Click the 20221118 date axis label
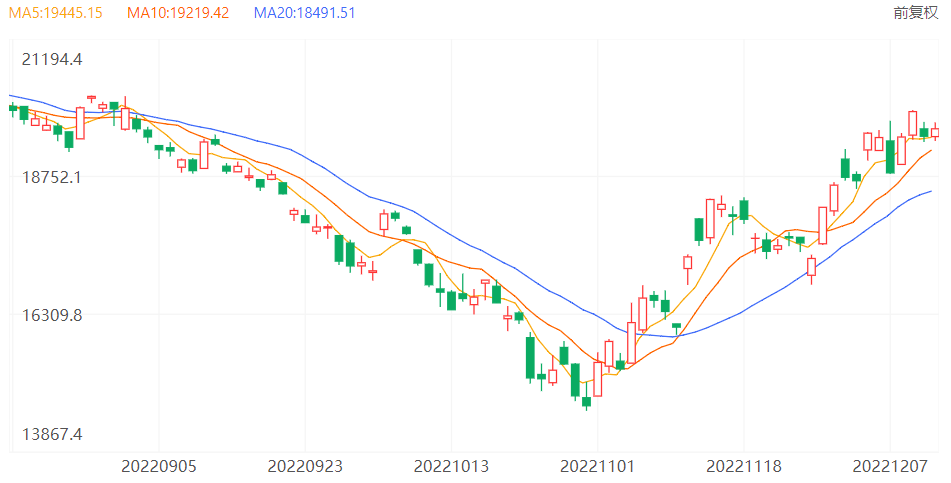The height and width of the screenshot is (483, 951). (744, 466)
